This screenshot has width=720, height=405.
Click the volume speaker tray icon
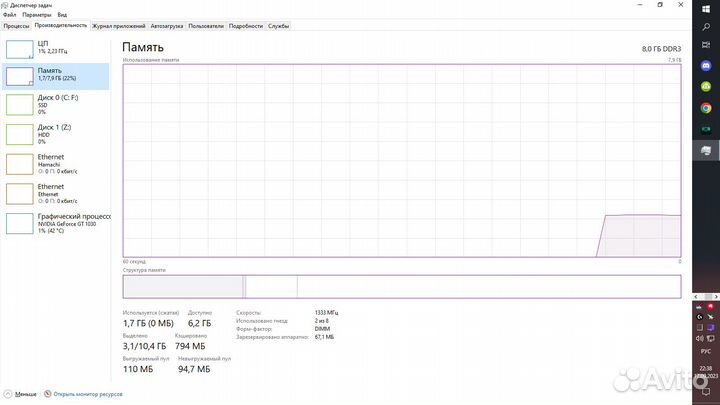[x=699, y=338]
